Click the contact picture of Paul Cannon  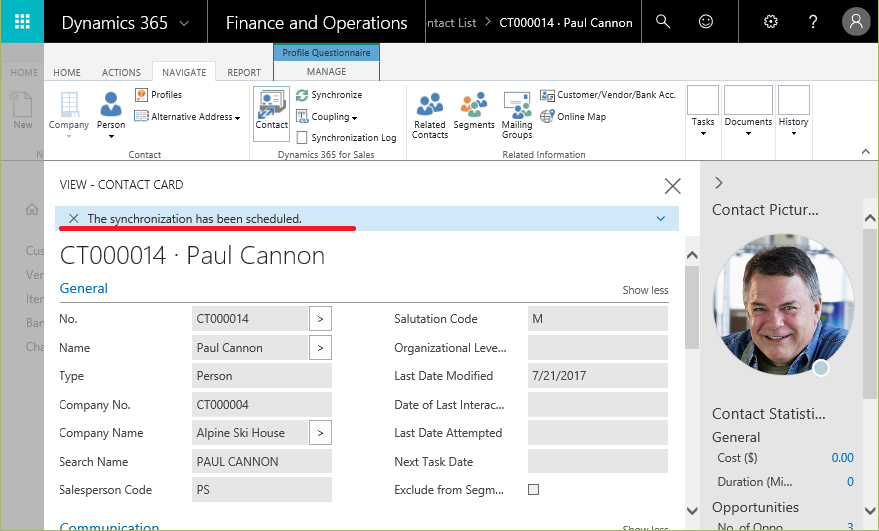coord(784,305)
